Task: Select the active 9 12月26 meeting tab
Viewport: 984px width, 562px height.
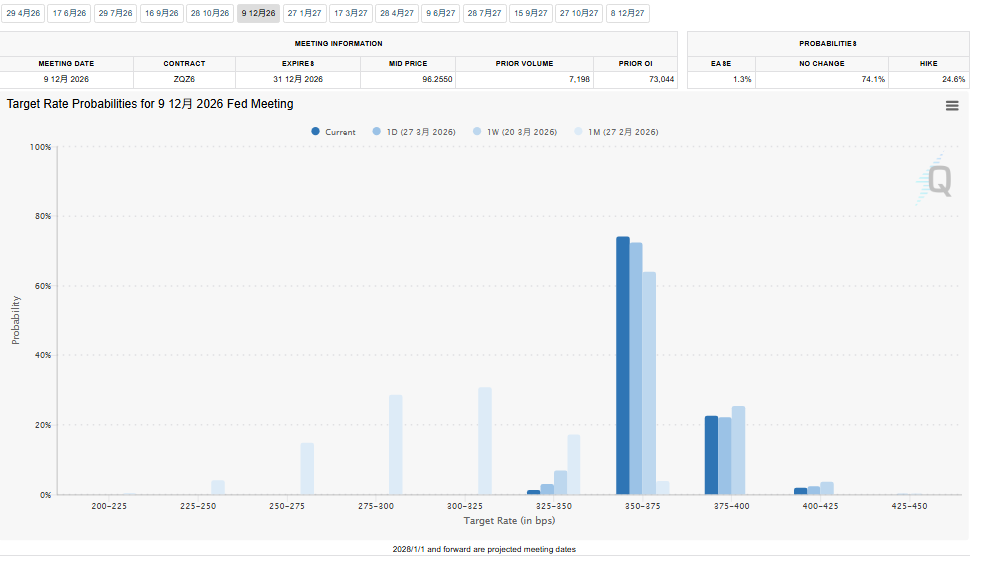Action: click(258, 13)
